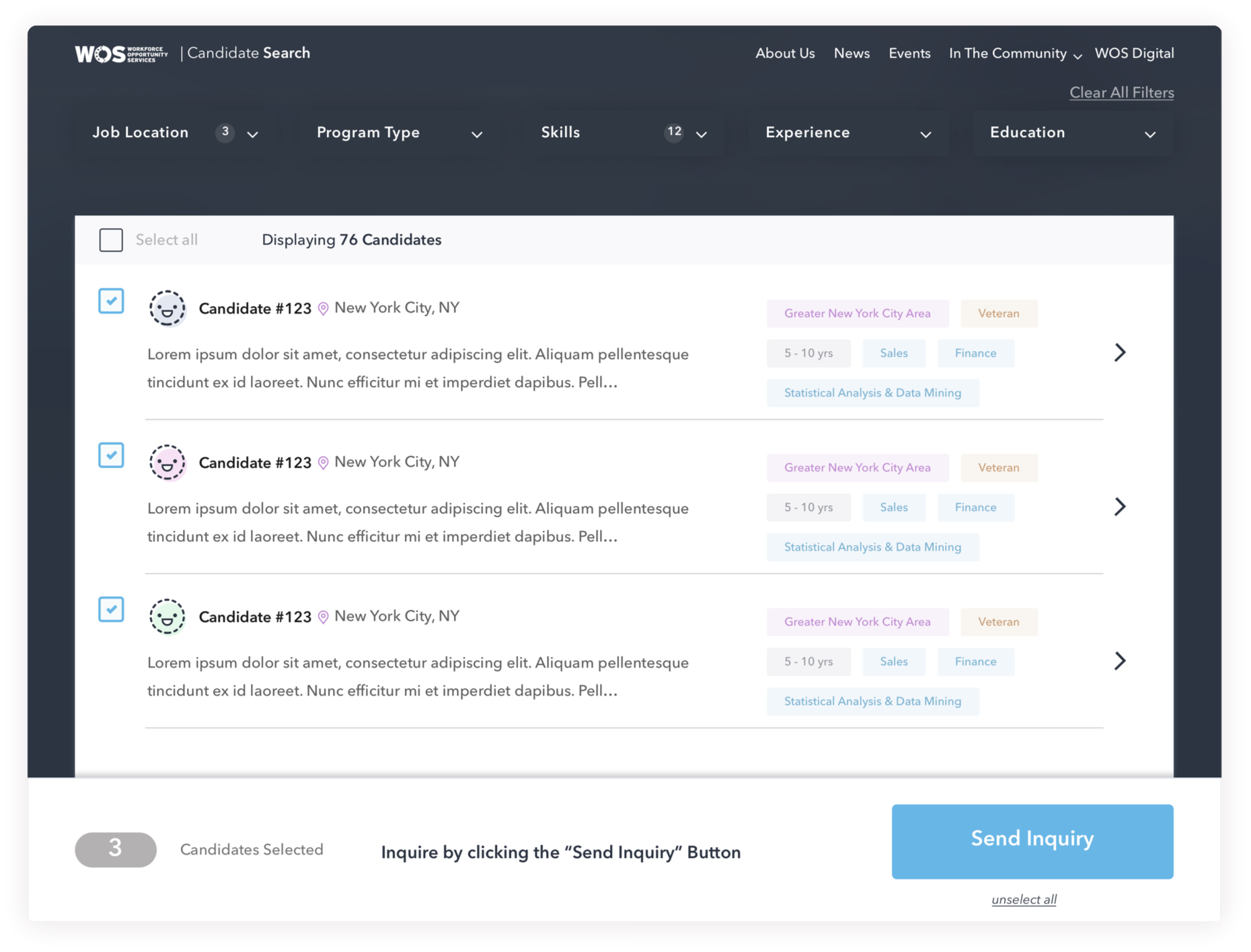Open first candidate's details via right chevron arrow
Screen dimensions: 1251x952
(x=1120, y=352)
